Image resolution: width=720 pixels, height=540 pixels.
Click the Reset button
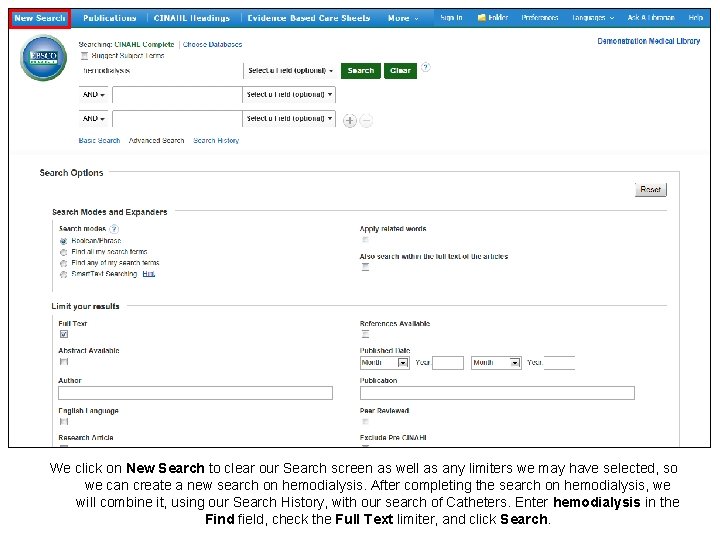click(651, 189)
